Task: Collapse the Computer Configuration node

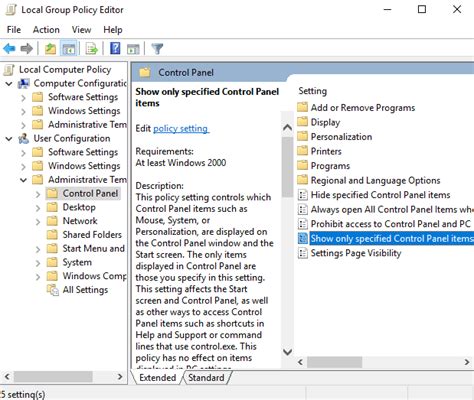Action: coord(9,83)
